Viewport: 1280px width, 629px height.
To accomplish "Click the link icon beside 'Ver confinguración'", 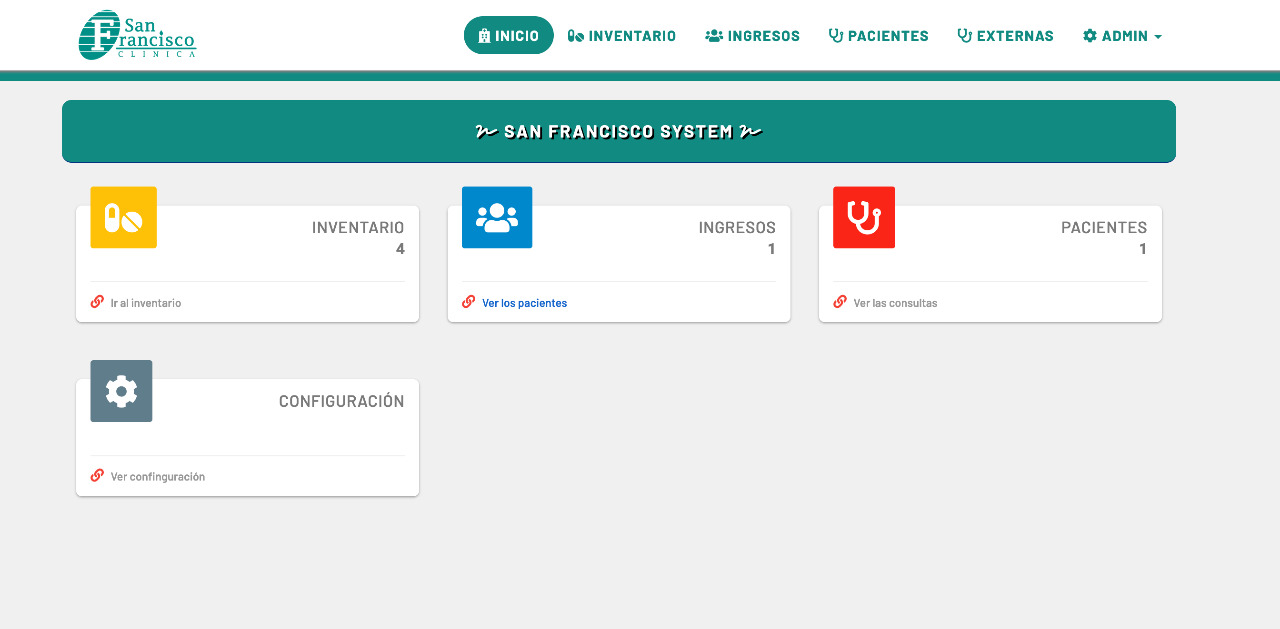I will (x=97, y=476).
